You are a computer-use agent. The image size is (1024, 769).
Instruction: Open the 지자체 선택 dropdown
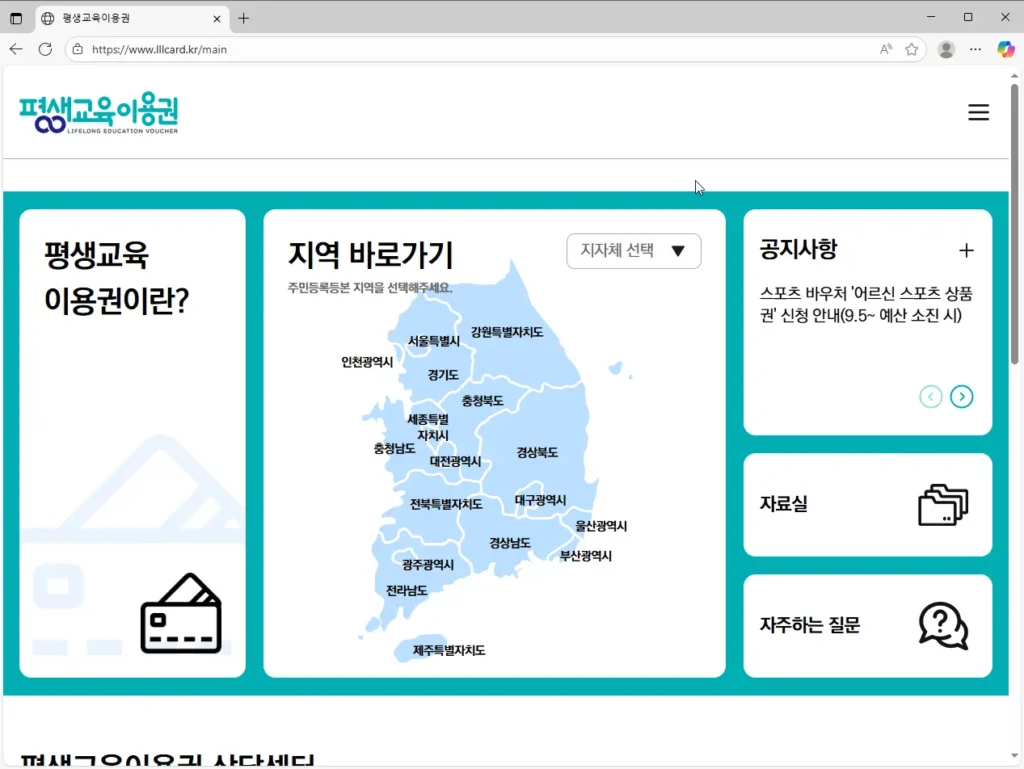pyautogui.click(x=633, y=251)
